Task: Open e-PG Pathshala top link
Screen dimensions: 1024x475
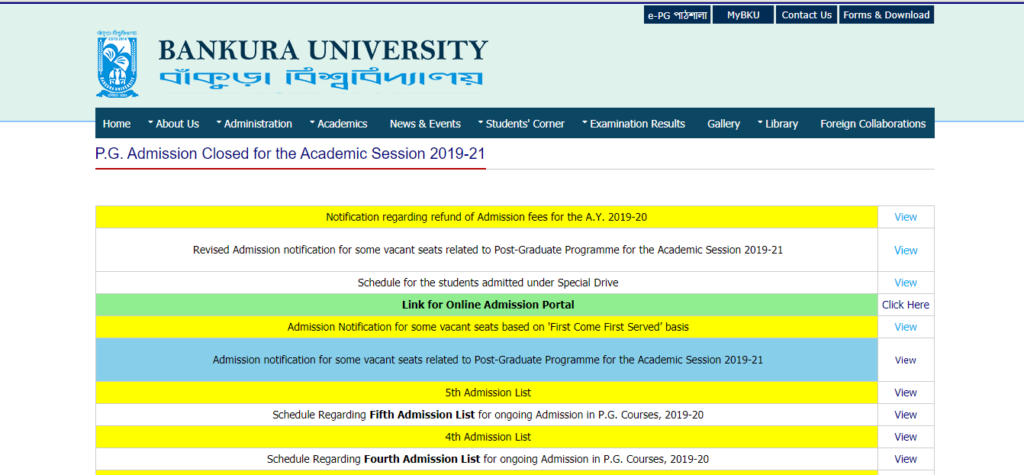Action: point(677,15)
